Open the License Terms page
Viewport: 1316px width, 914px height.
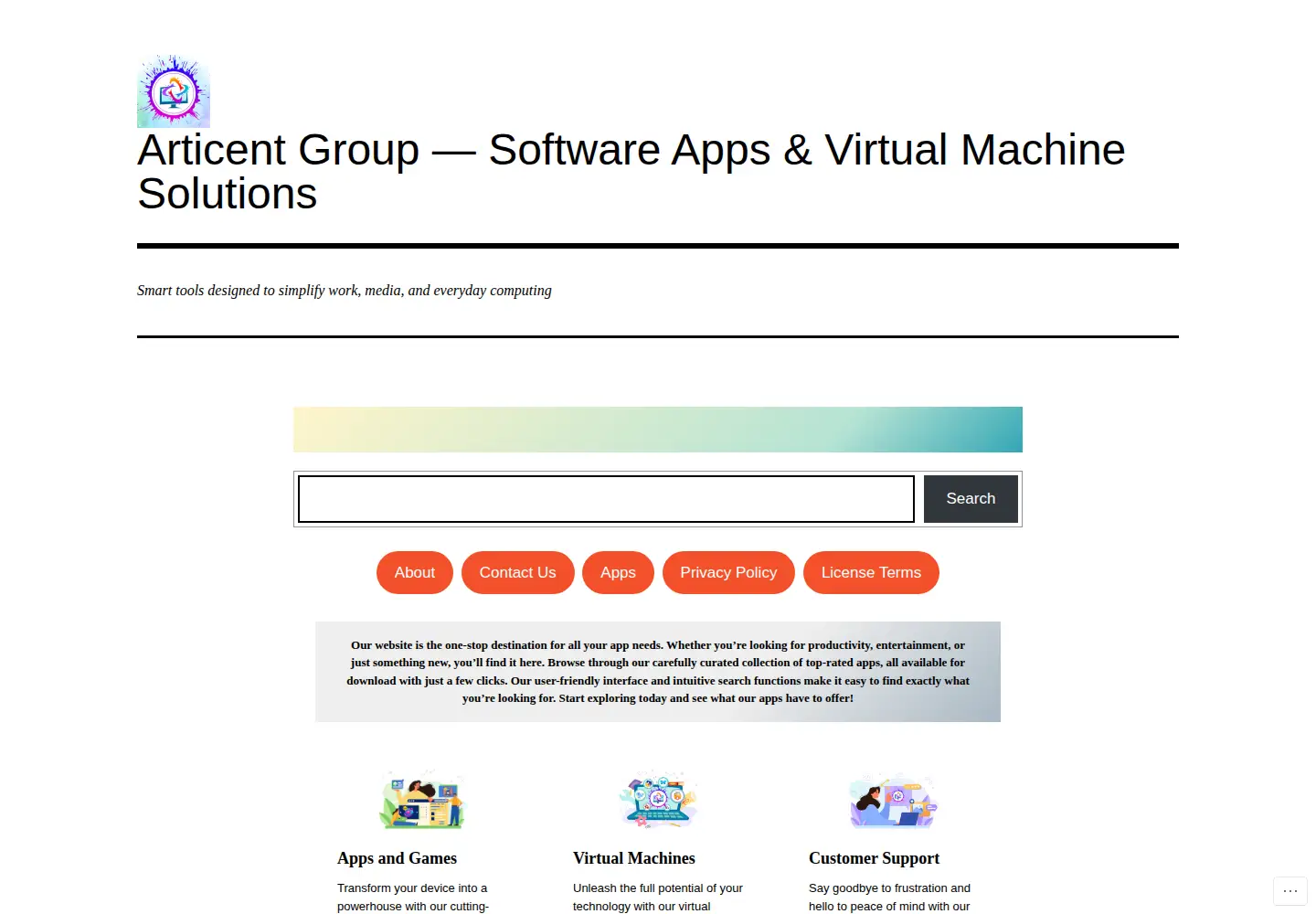coord(871,572)
